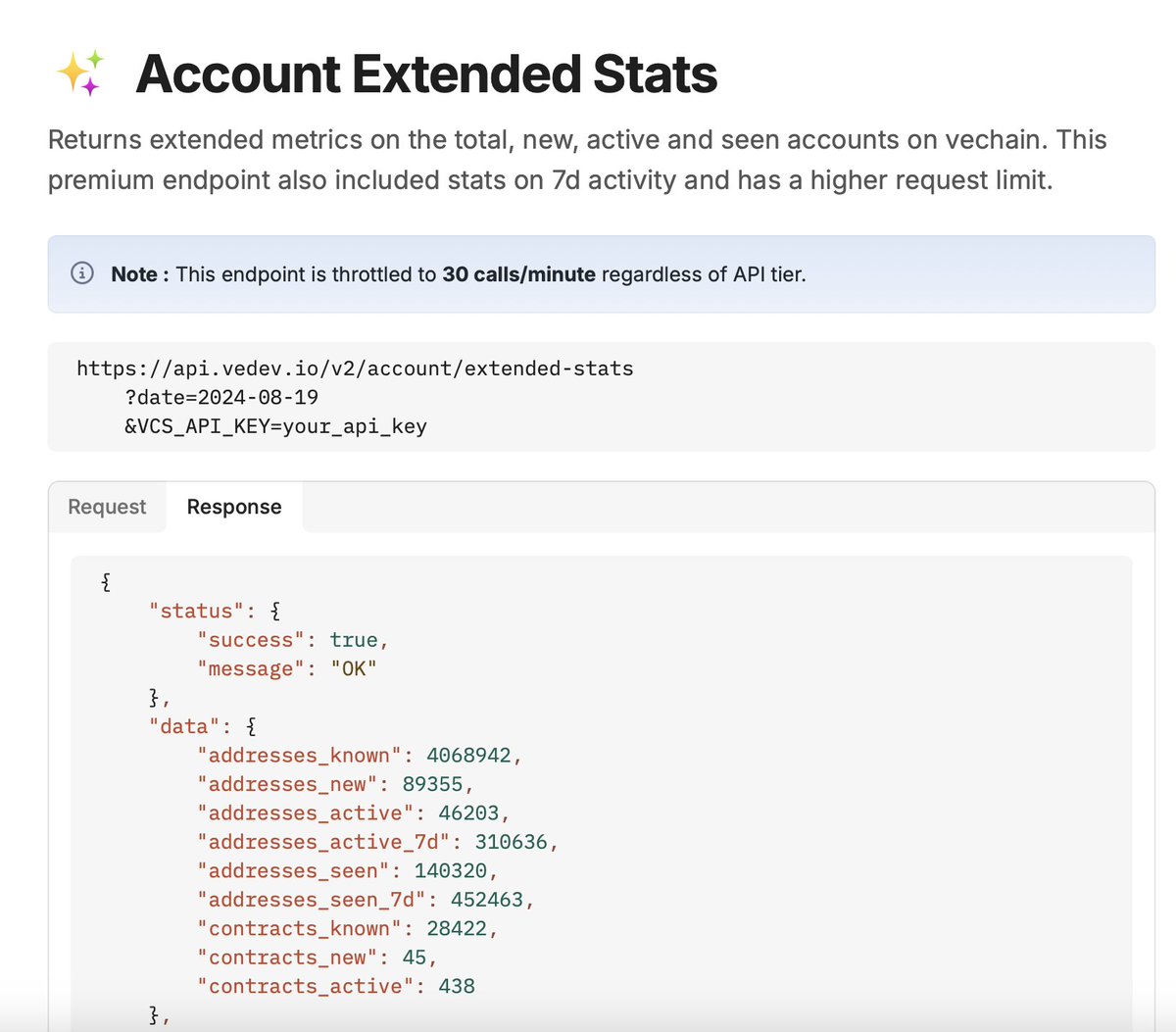This screenshot has height=1032, width=1176.
Task: Click the addresses_active value 46203
Action: [x=468, y=813]
